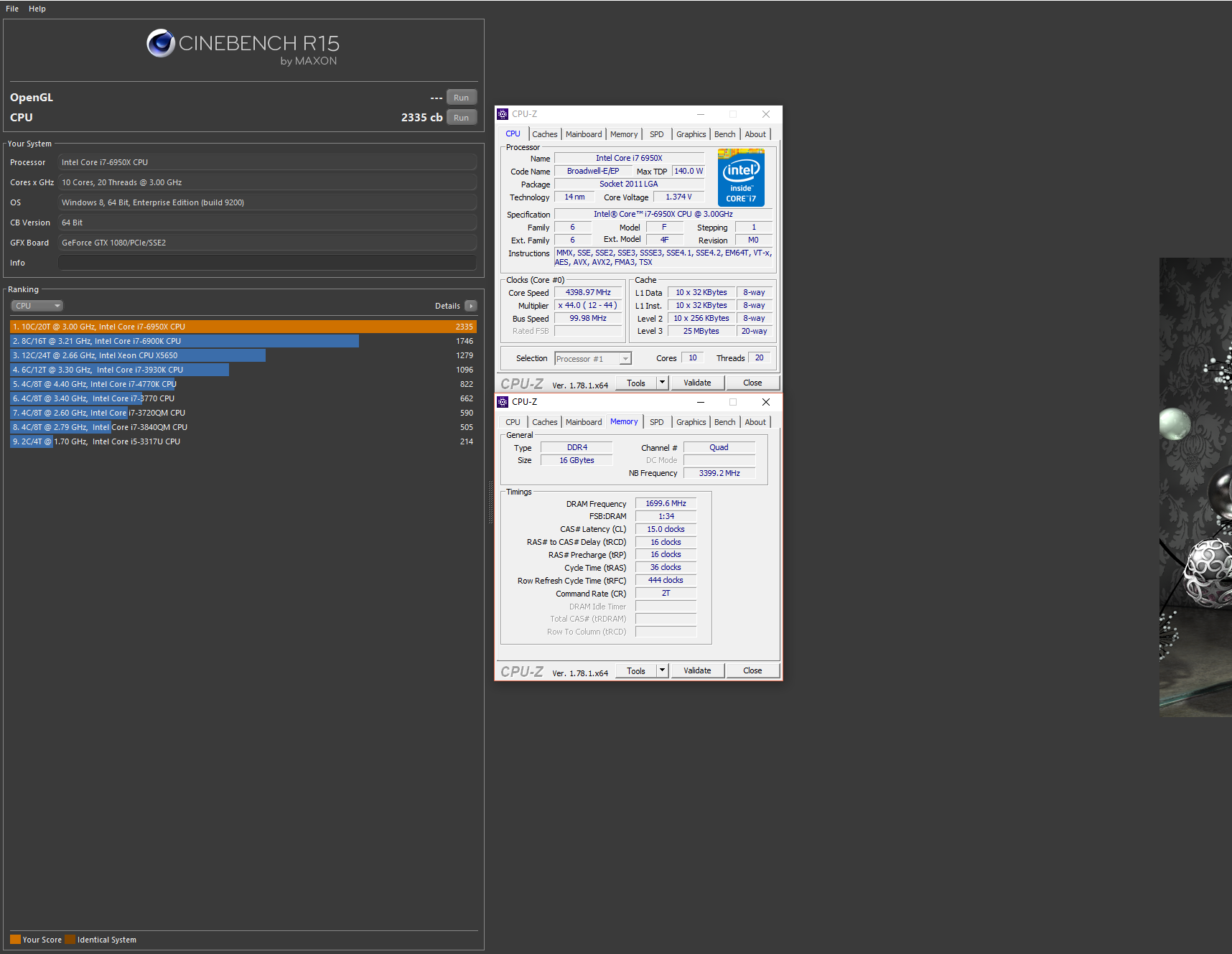Close lower CPU-Z window with X
The width and height of the screenshot is (1232, 954).
pos(766,402)
